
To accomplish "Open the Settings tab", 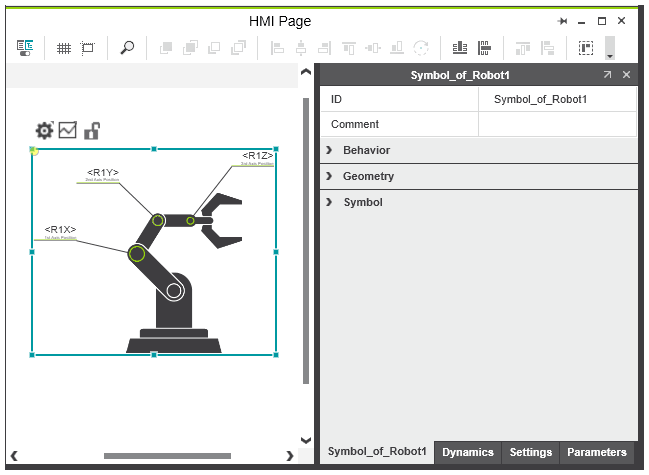I will click(x=530, y=452).
